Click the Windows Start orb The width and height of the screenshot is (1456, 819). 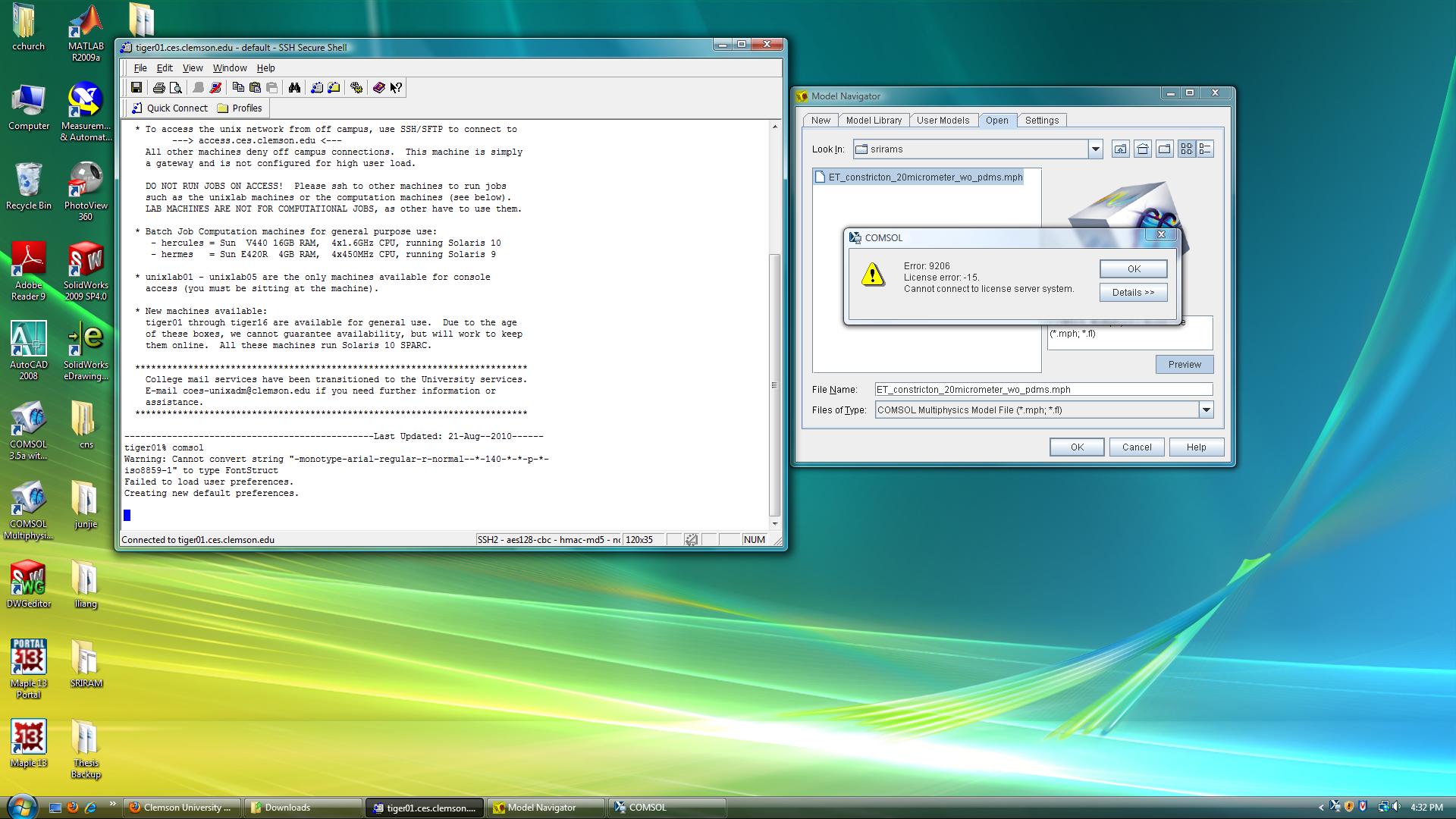pyautogui.click(x=20, y=807)
